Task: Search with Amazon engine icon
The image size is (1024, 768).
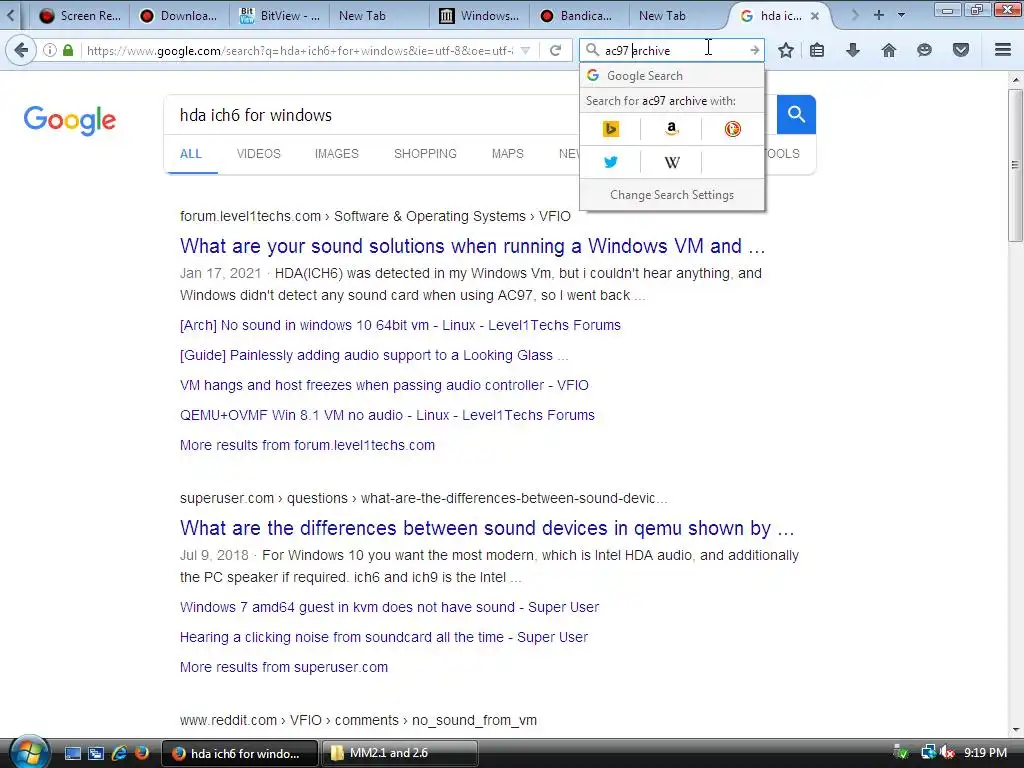Action: (672, 129)
